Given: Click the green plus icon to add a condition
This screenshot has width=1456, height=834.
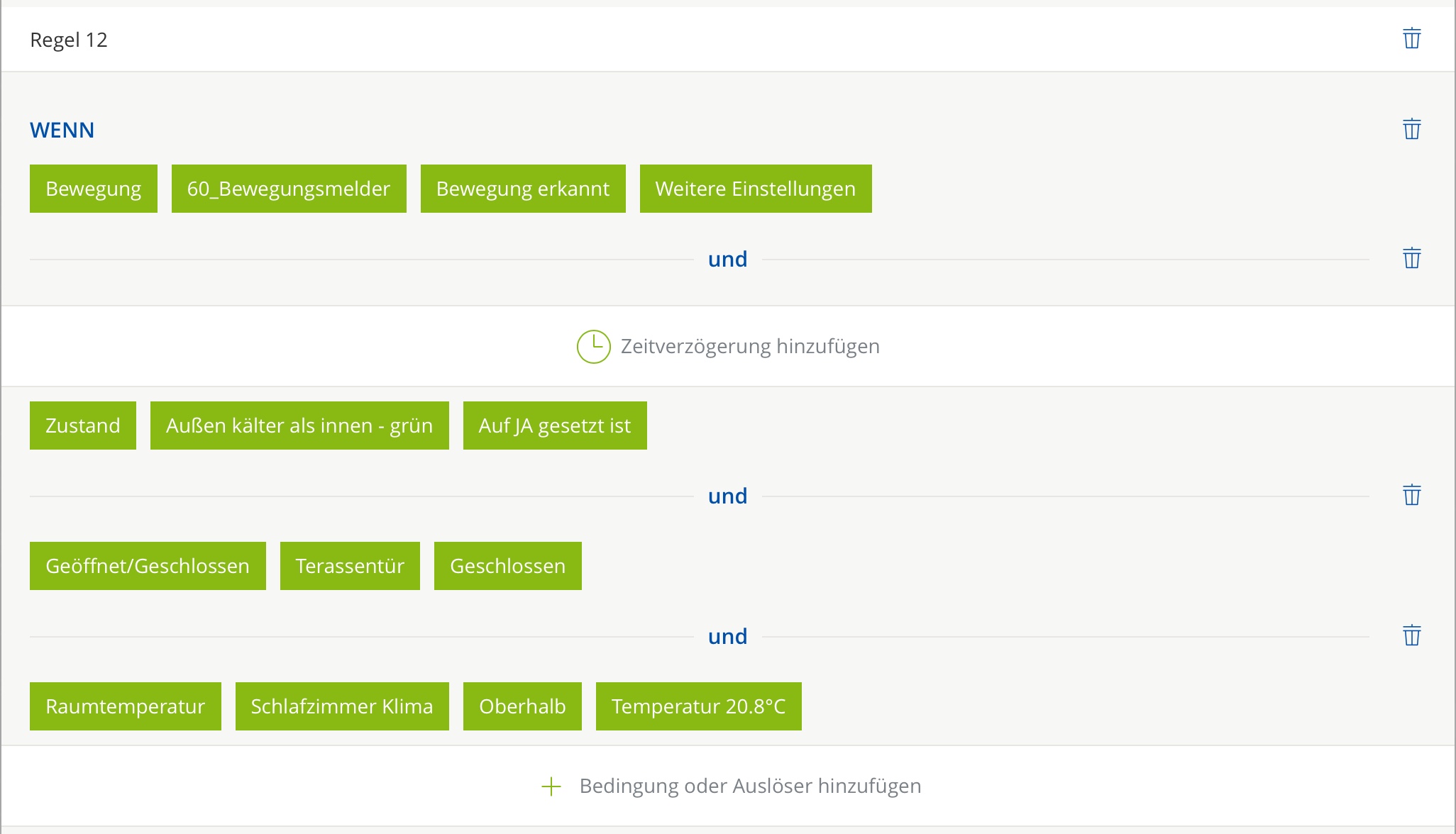Looking at the screenshot, I should (x=551, y=786).
